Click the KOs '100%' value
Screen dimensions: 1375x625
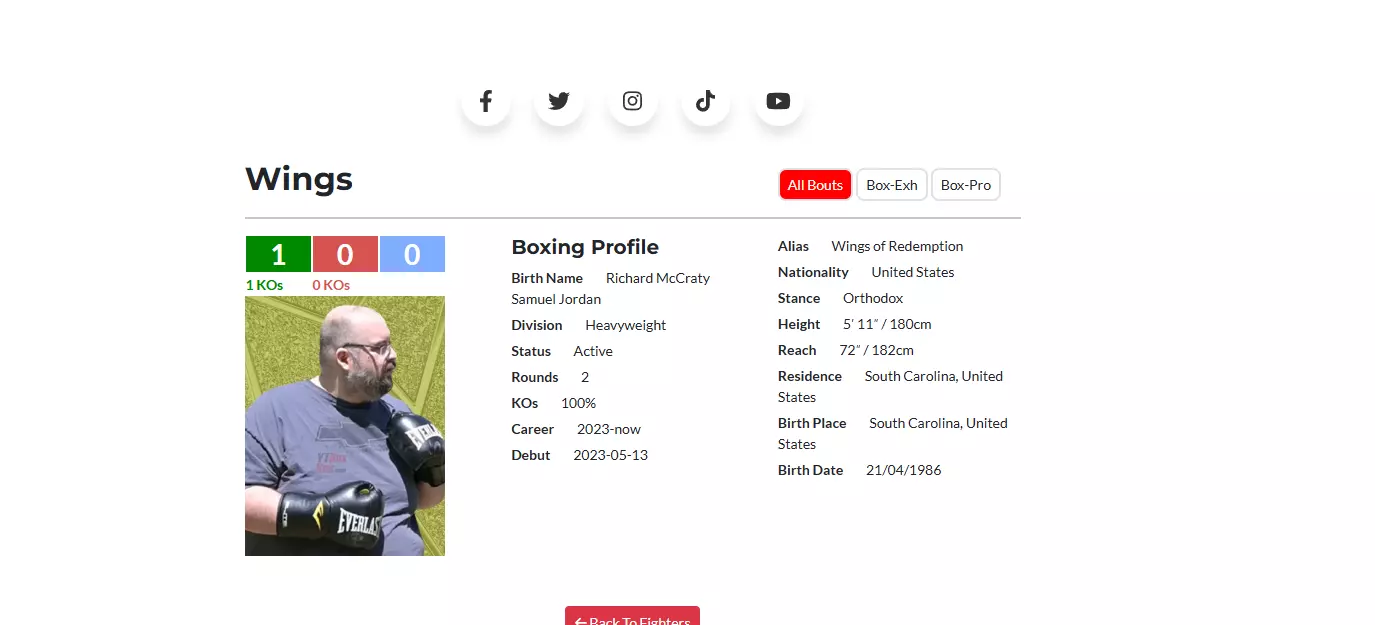[x=578, y=403]
